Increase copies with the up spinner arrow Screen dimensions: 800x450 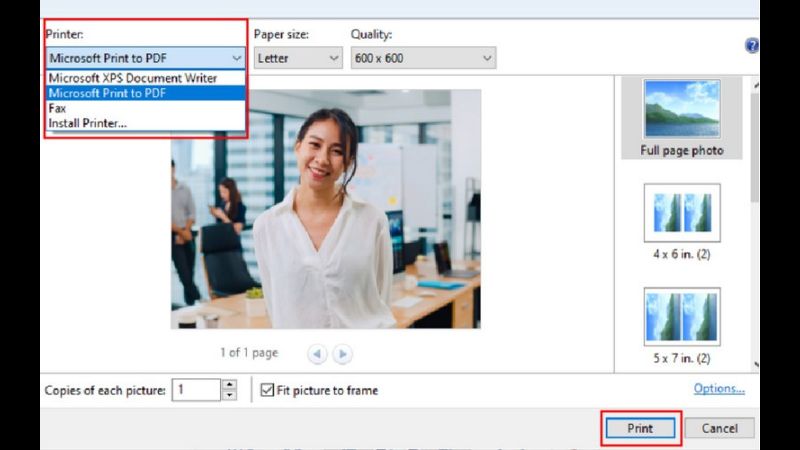coord(229,385)
